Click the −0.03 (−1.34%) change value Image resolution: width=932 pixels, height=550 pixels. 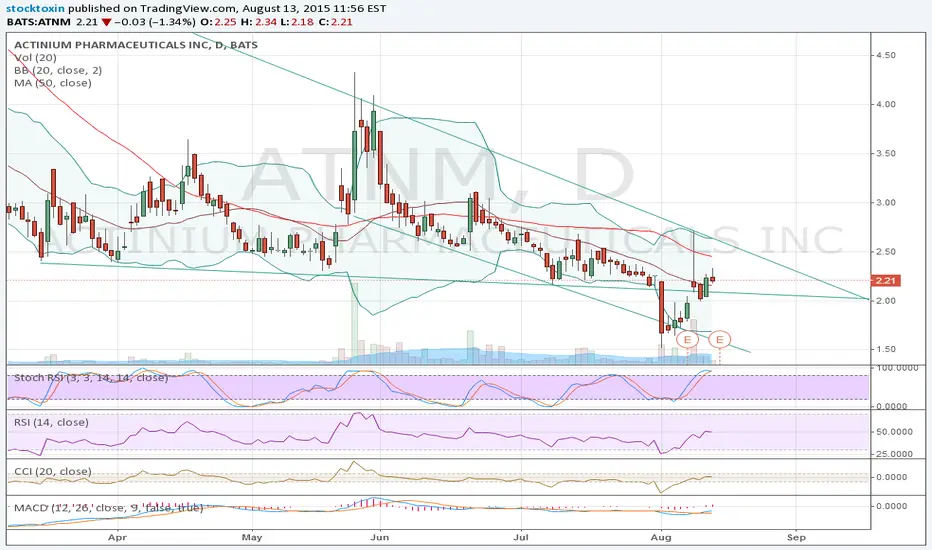[x=154, y=22]
